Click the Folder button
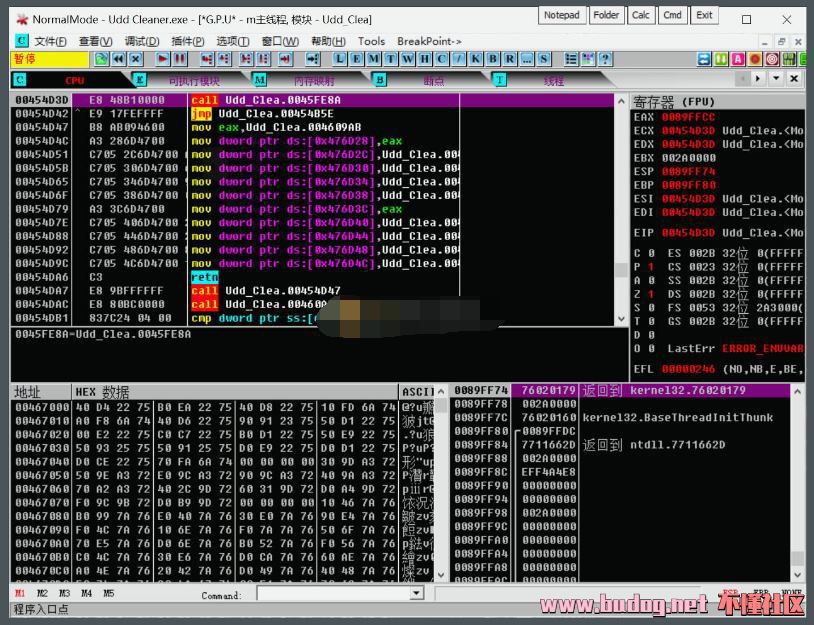This screenshot has width=814, height=625. (x=606, y=15)
